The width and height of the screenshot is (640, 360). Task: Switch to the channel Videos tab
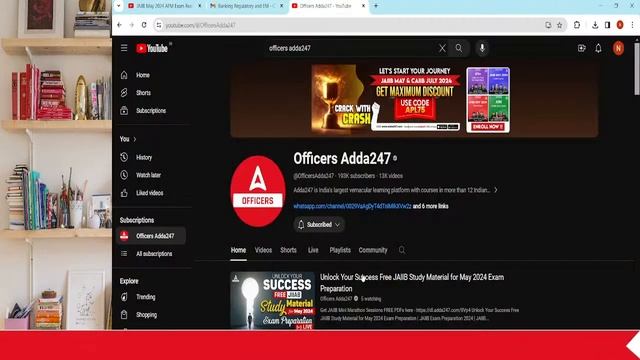[x=263, y=250]
